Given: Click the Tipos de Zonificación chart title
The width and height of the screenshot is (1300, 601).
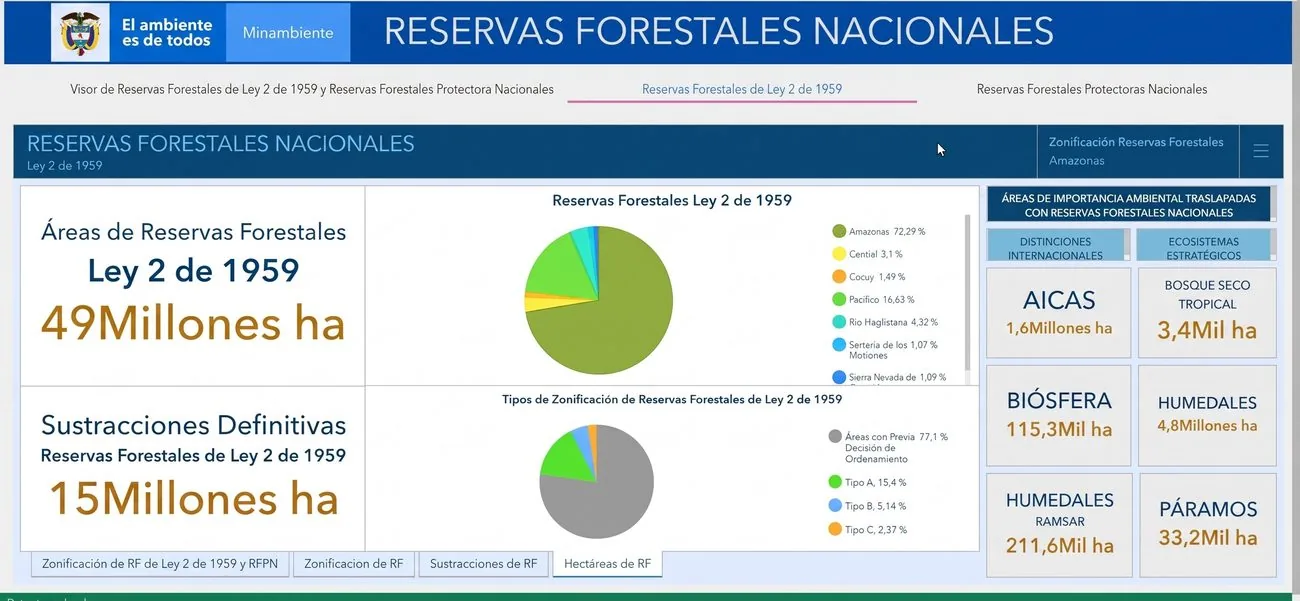Looking at the screenshot, I should click(x=672, y=399).
